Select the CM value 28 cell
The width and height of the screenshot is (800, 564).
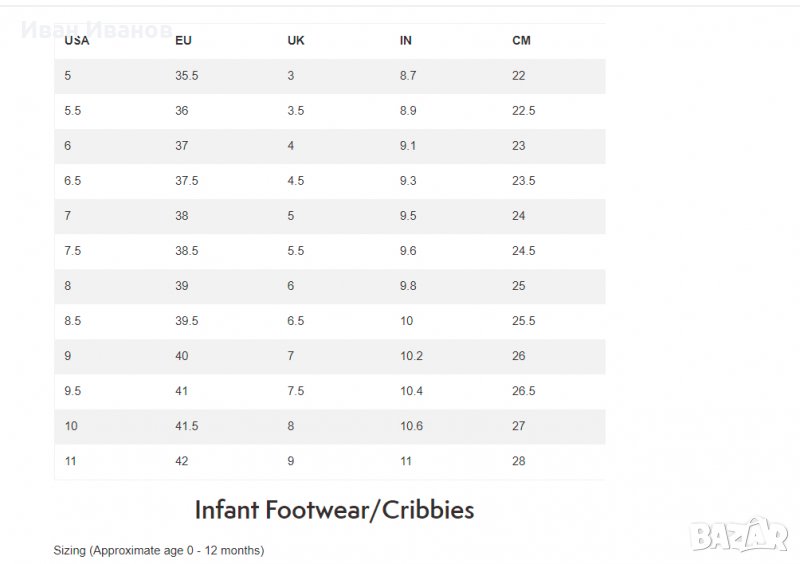coord(518,461)
